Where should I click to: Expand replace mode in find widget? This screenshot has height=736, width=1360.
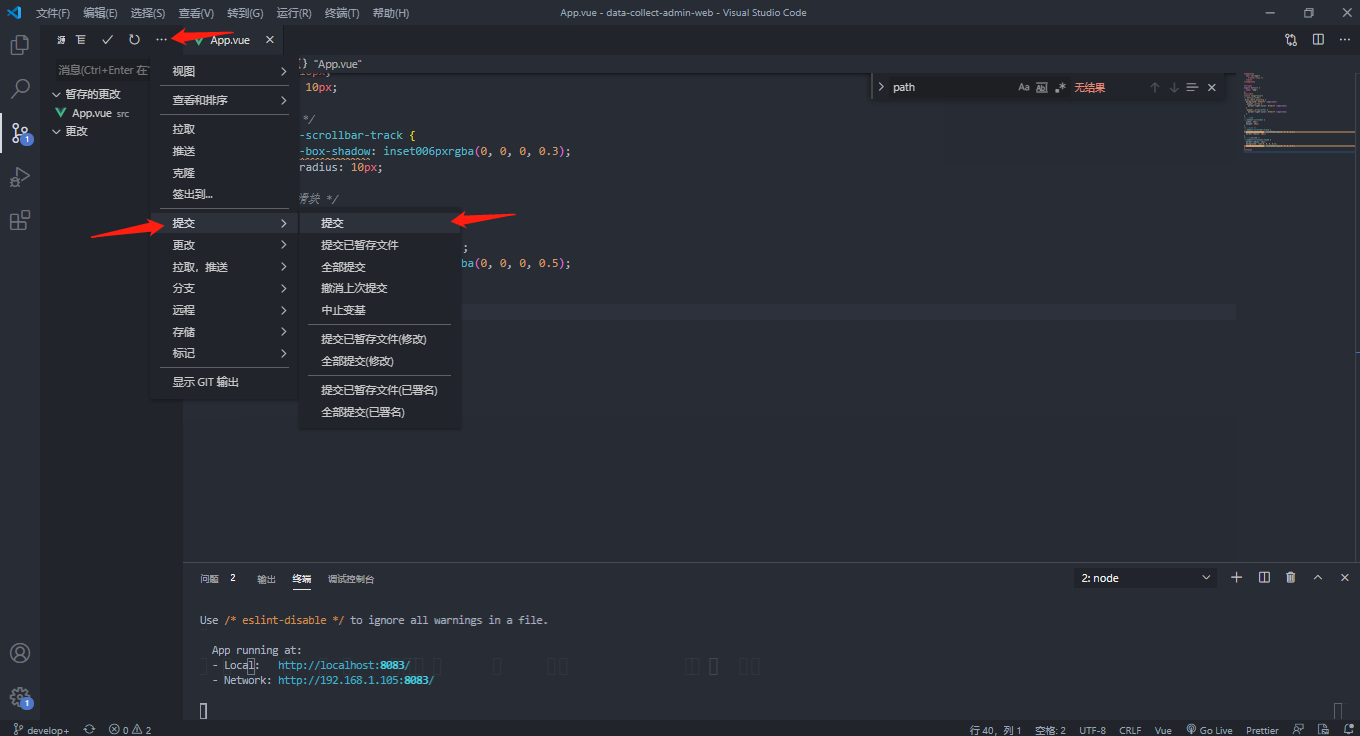[881, 88]
